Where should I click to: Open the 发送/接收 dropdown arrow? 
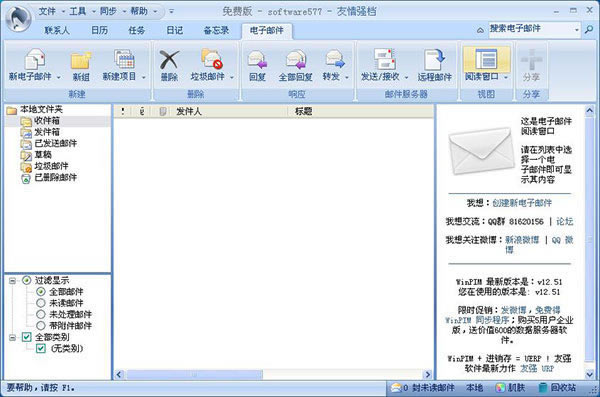407,77
